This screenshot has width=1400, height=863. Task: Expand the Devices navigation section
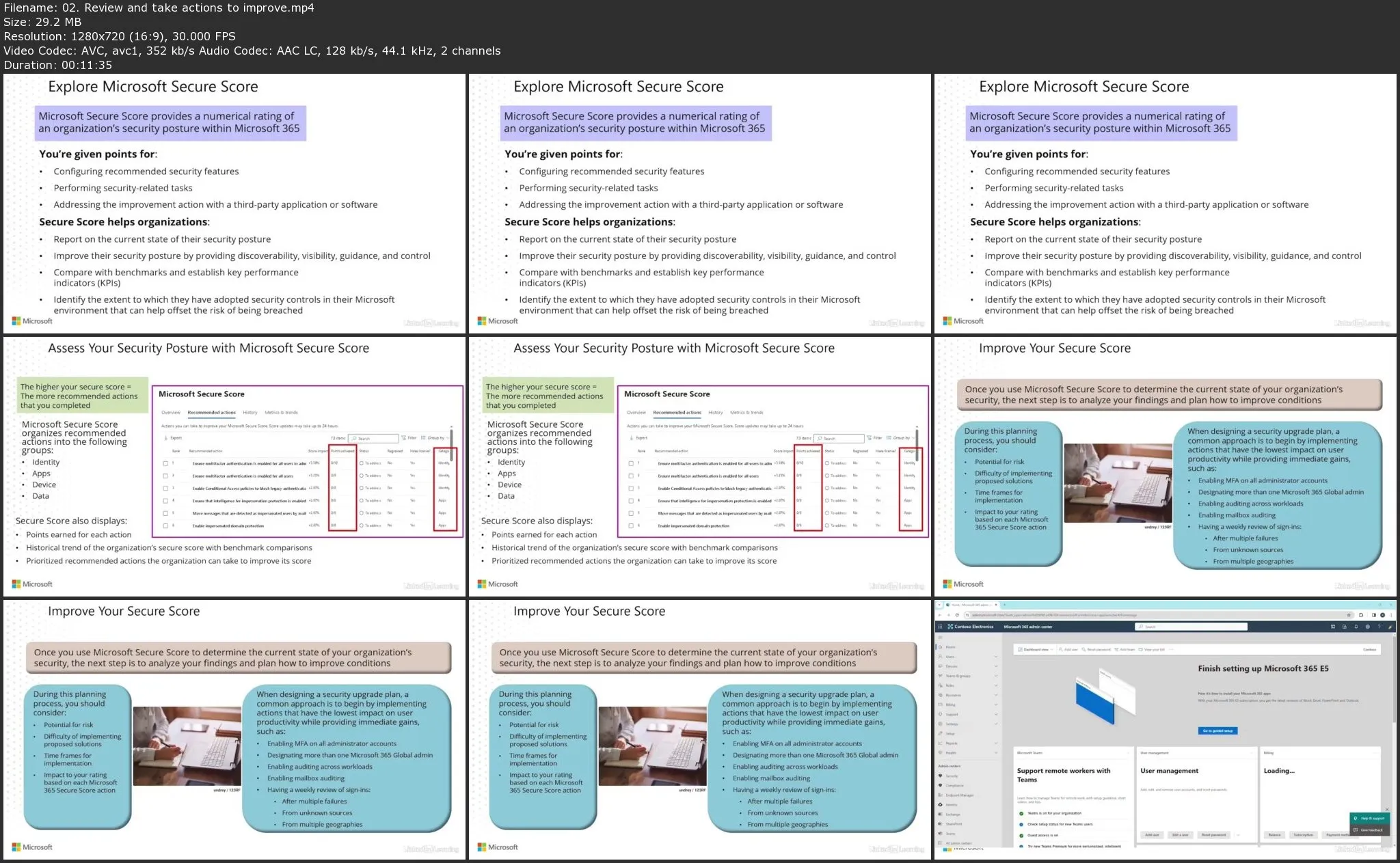(x=996, y=666)
